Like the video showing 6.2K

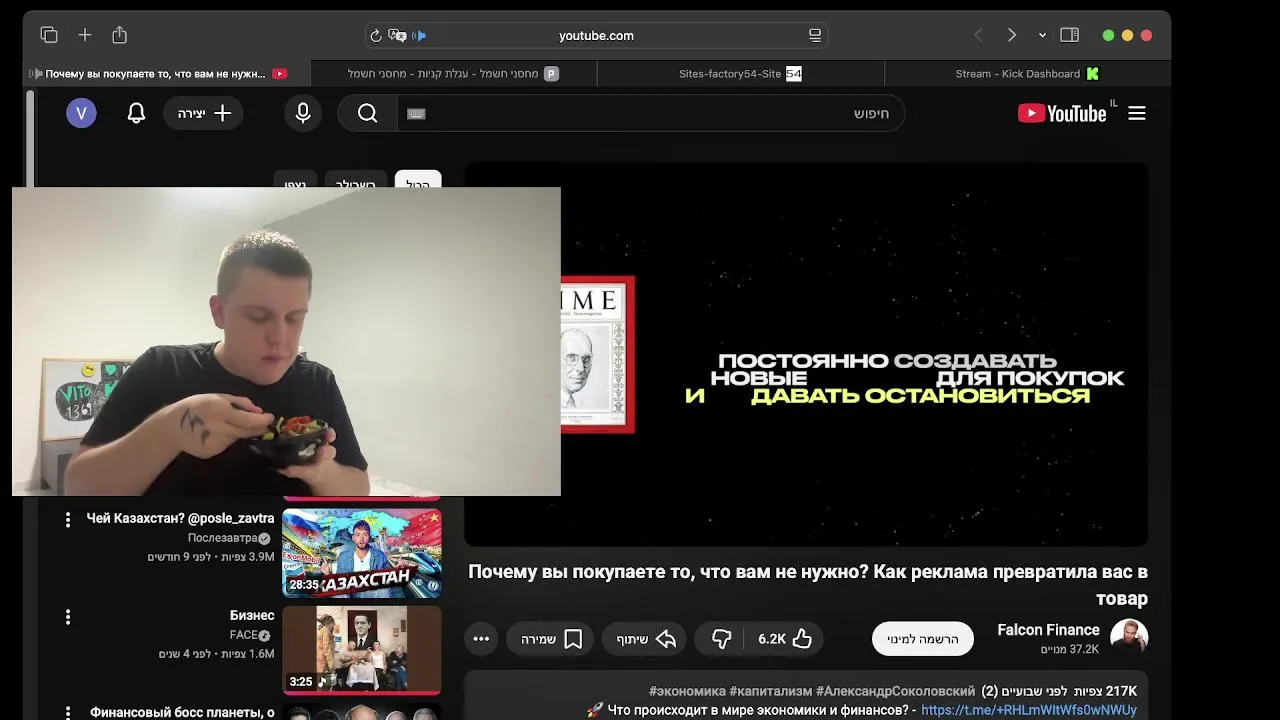point(785,639)
